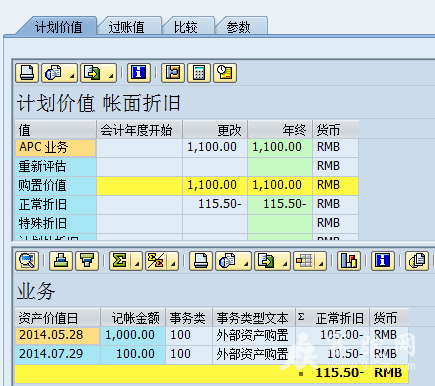This screenshot has height=386, width=435.
Task: Click the sum total sigma icon
Action: 120,261
